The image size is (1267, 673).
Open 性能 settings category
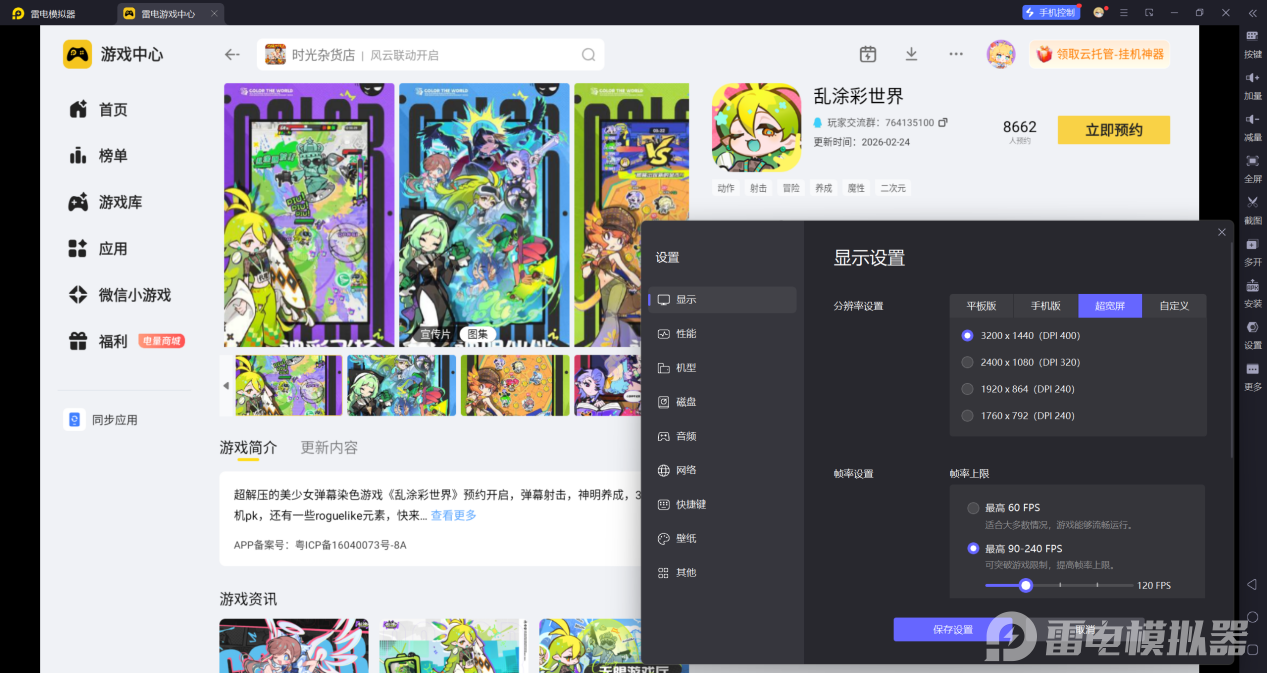click(722, 334)
